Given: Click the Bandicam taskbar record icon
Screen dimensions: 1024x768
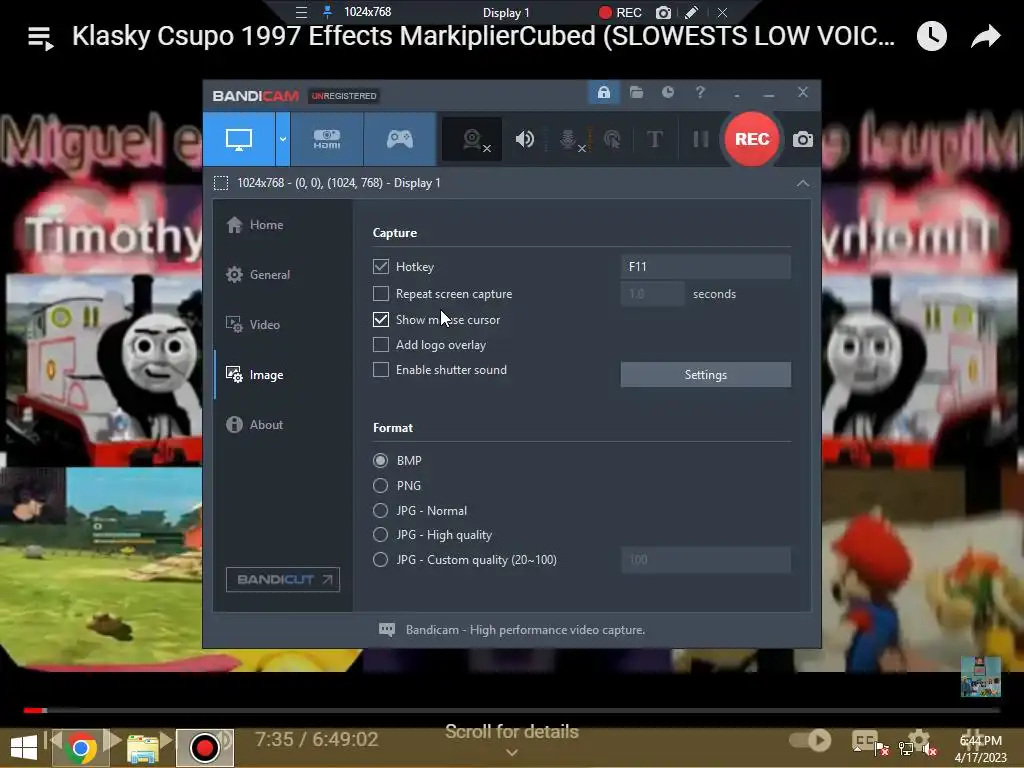Looking at the screenshot, I should point(204,748).
